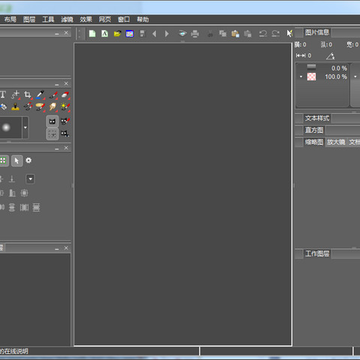Click the save document icon
Image resolution: width=360 pixels, height=360 pixels.
142,33
